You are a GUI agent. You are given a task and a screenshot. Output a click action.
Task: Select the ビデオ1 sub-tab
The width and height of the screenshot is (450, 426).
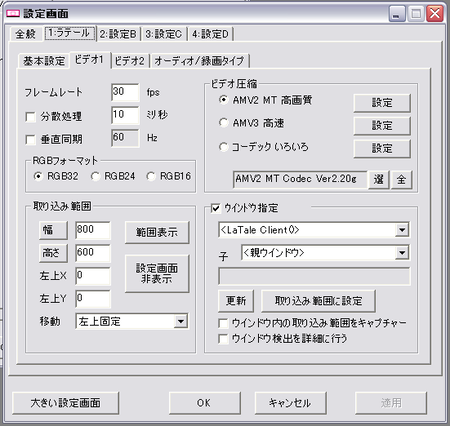(89, 60)
